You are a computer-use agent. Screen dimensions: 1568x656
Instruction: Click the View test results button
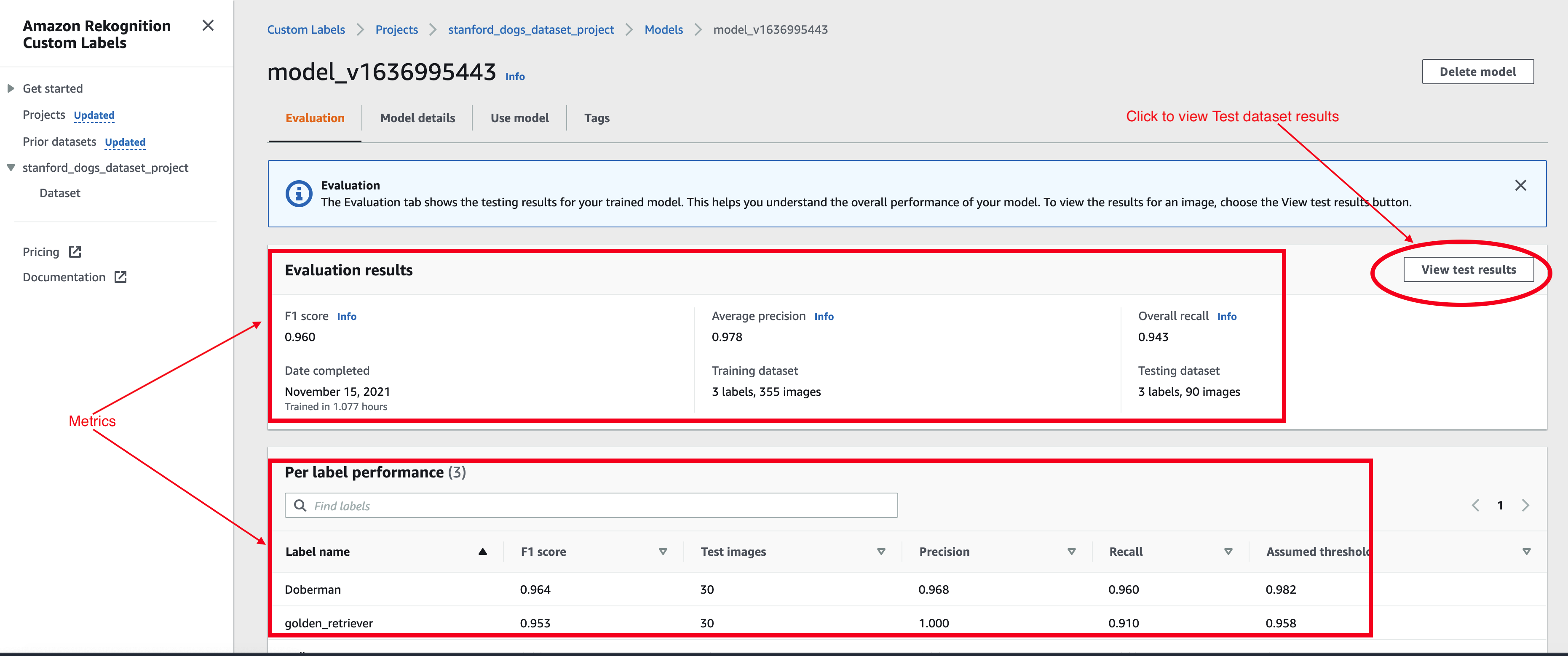pyautogui.click(x=1468, y=269)
